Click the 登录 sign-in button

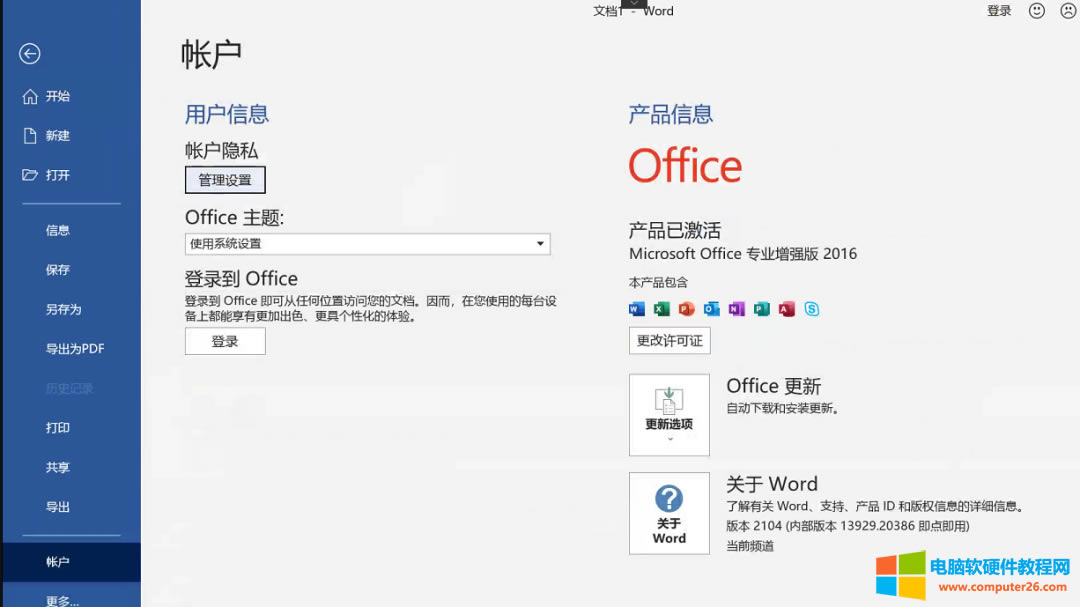tap(224, 341)
